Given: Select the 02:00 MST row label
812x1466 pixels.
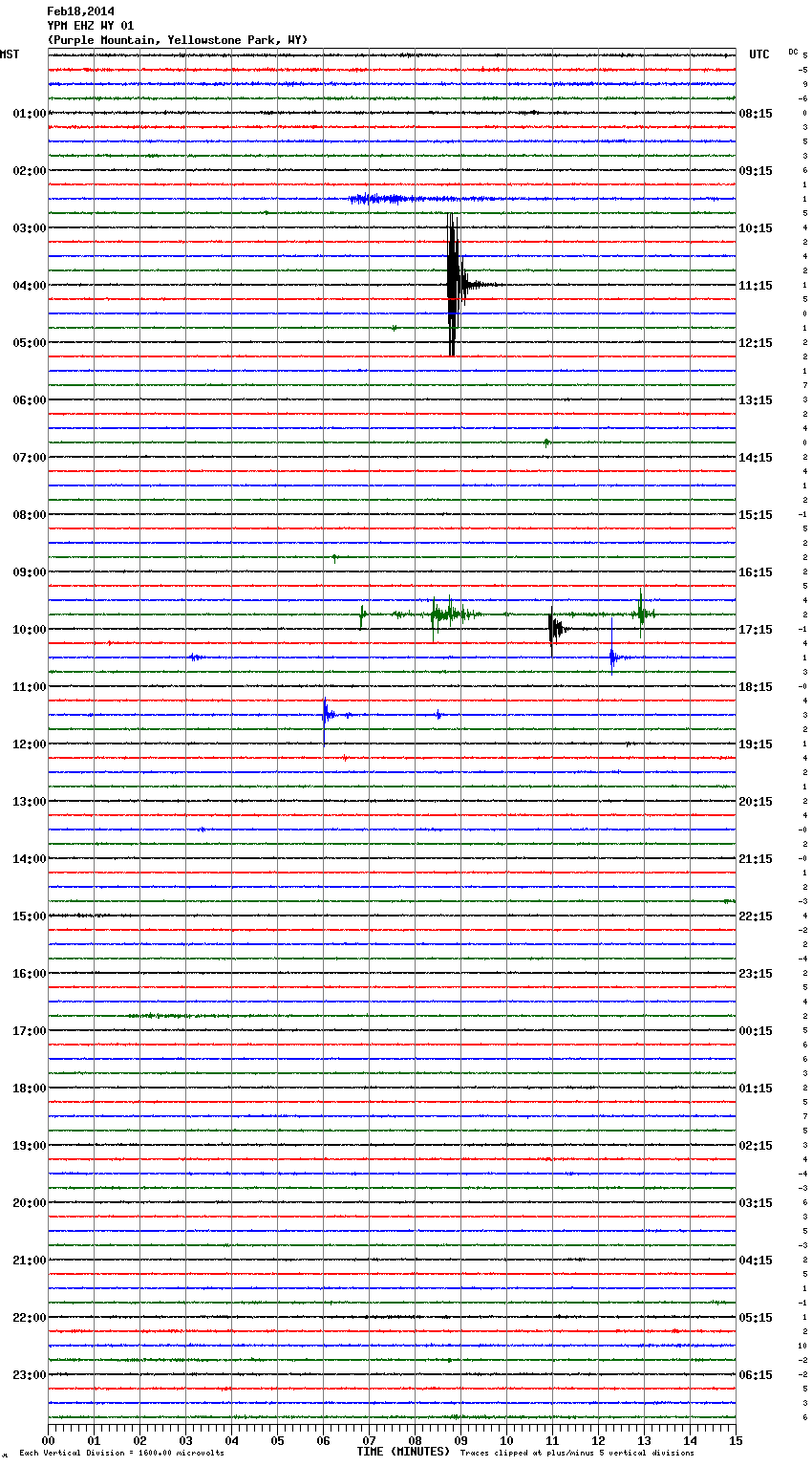Looking at the screenshot, I should point(30,171).
